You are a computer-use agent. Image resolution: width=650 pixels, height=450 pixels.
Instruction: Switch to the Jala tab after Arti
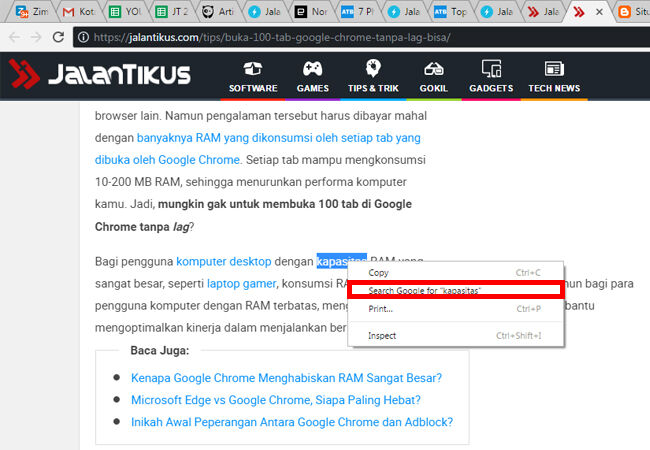264,12
